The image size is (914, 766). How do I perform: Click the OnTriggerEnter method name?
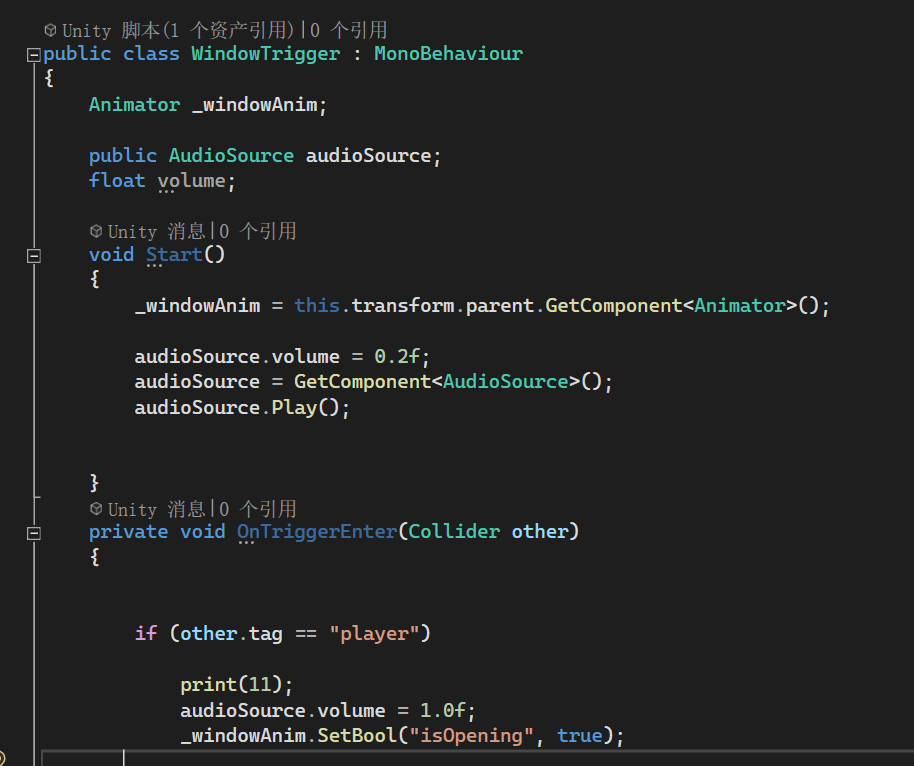click(x=317, y=532)
